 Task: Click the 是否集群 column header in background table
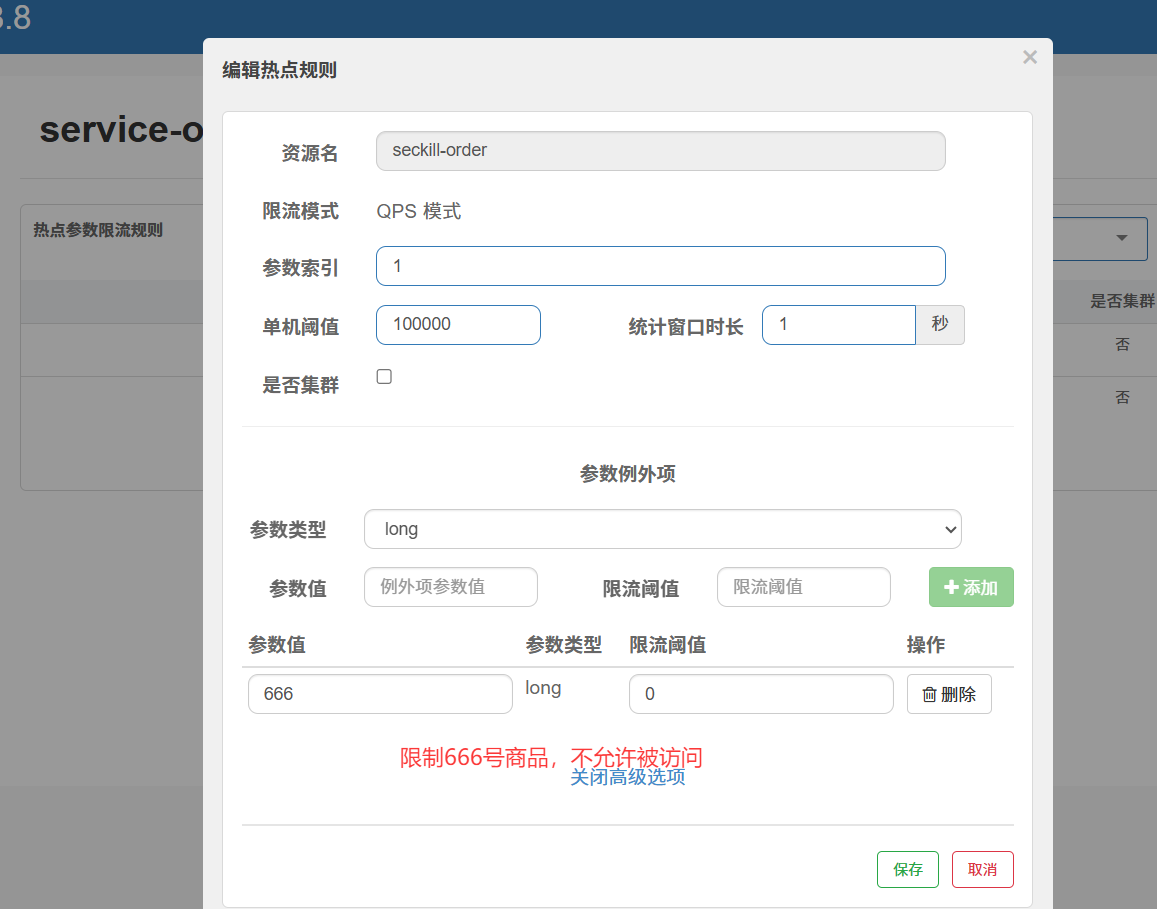pos(1122,301)
